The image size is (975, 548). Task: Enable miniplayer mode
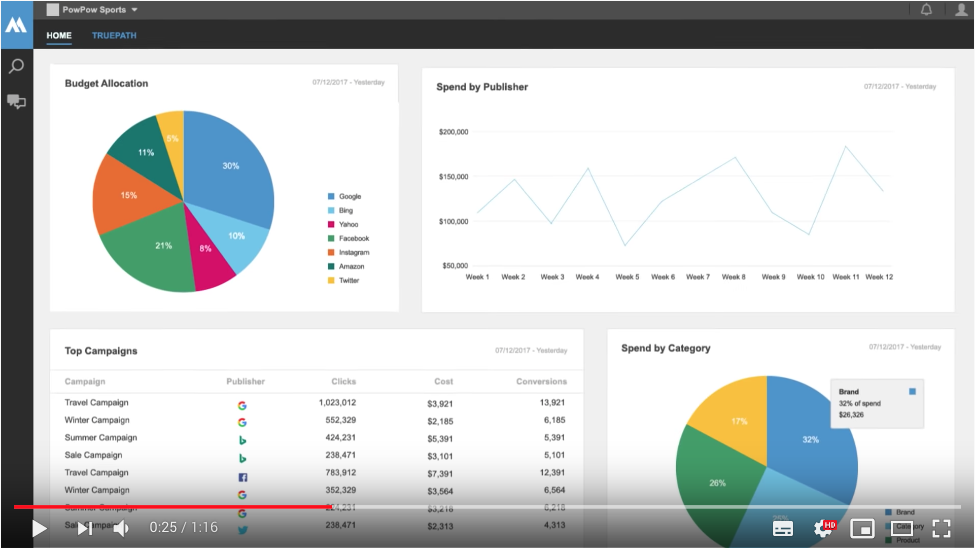point(862,529)
